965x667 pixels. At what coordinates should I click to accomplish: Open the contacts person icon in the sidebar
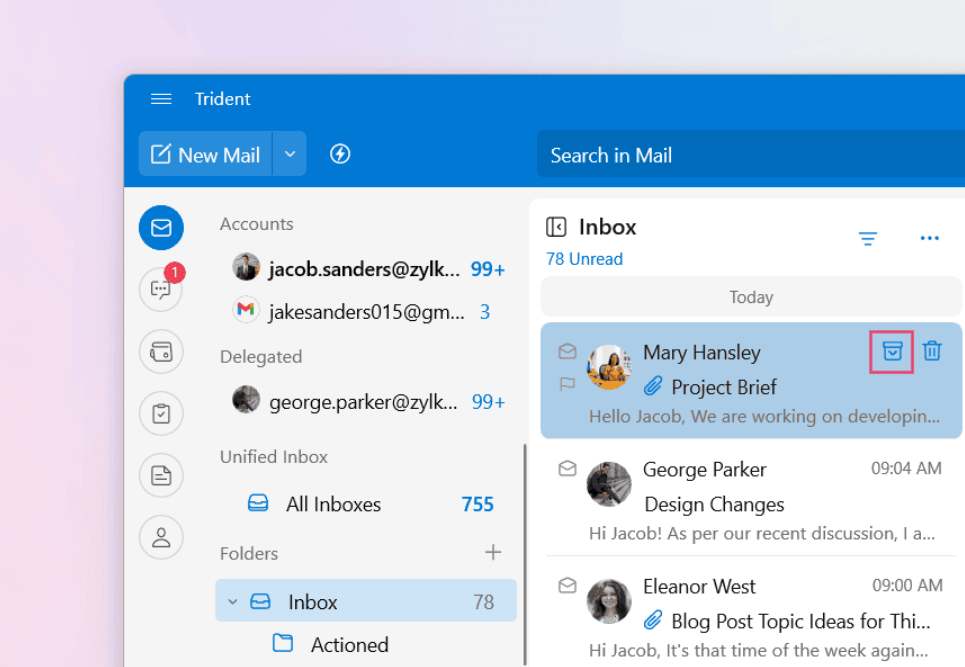click(x=161, y=537)
